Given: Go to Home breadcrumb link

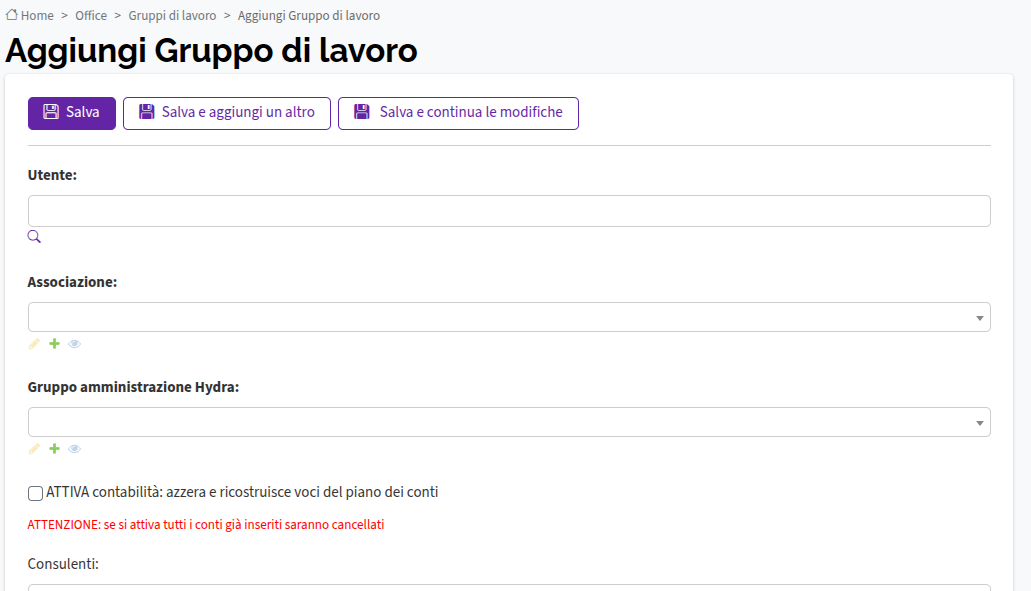Looking at the screenshot, I should point(37,15).
